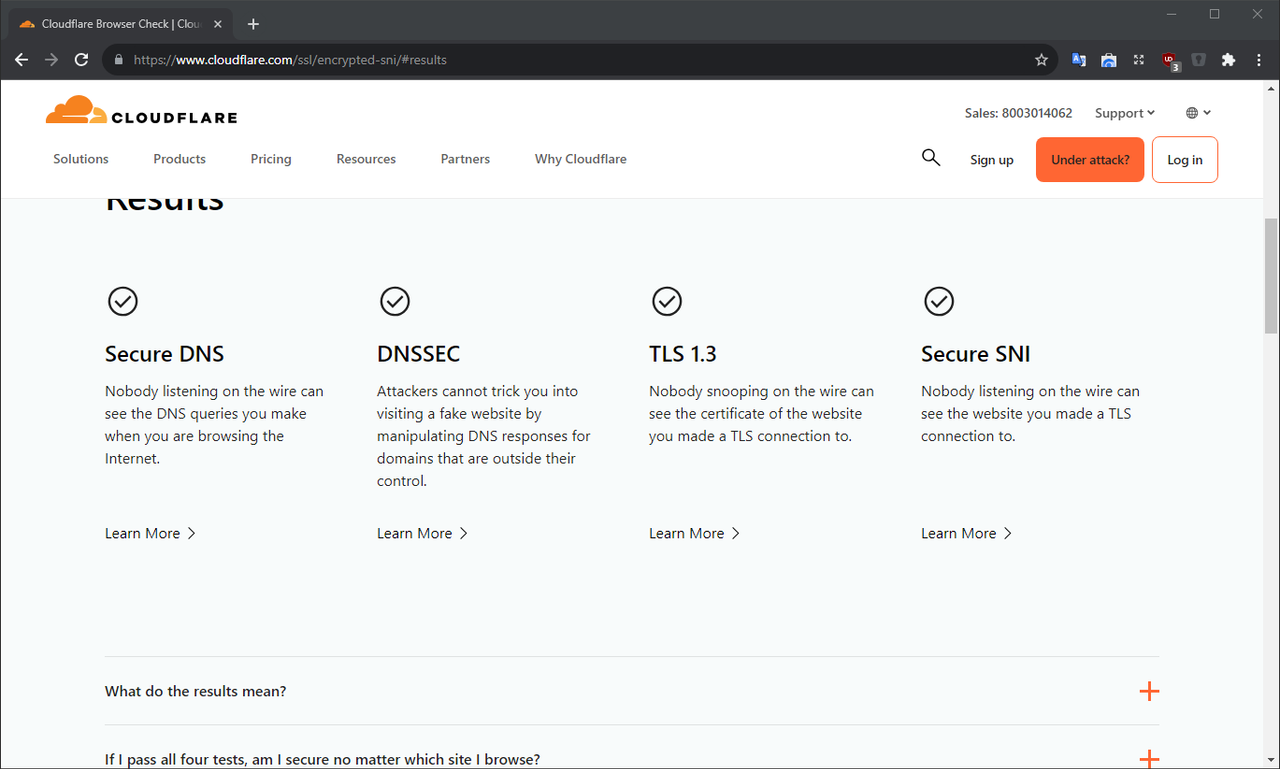Click the blue store extension icon
The width and height of the screenshot is (1280, 769).
coord(1109,60)
